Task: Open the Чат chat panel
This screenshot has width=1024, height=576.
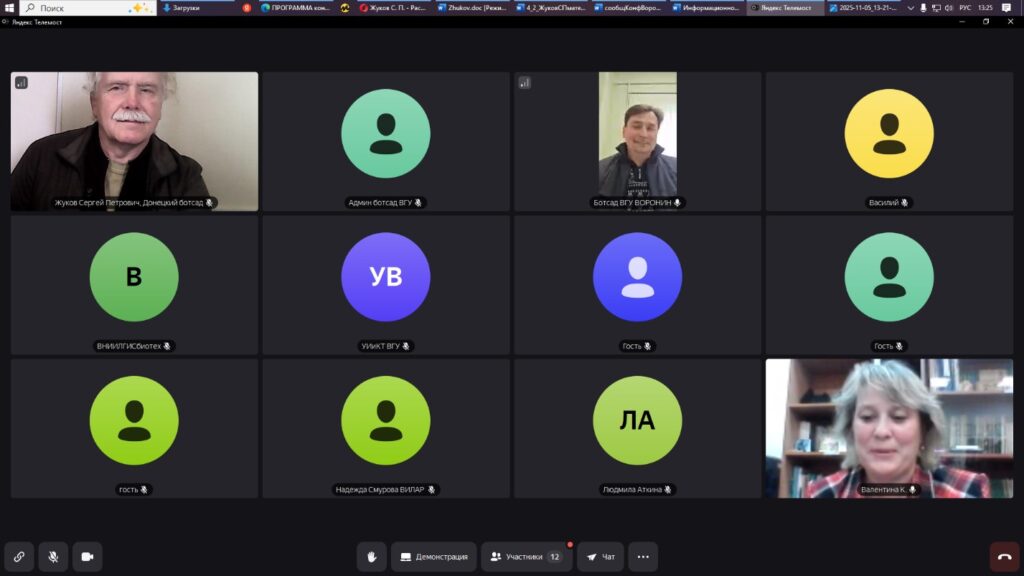Action: coord(601,557)
